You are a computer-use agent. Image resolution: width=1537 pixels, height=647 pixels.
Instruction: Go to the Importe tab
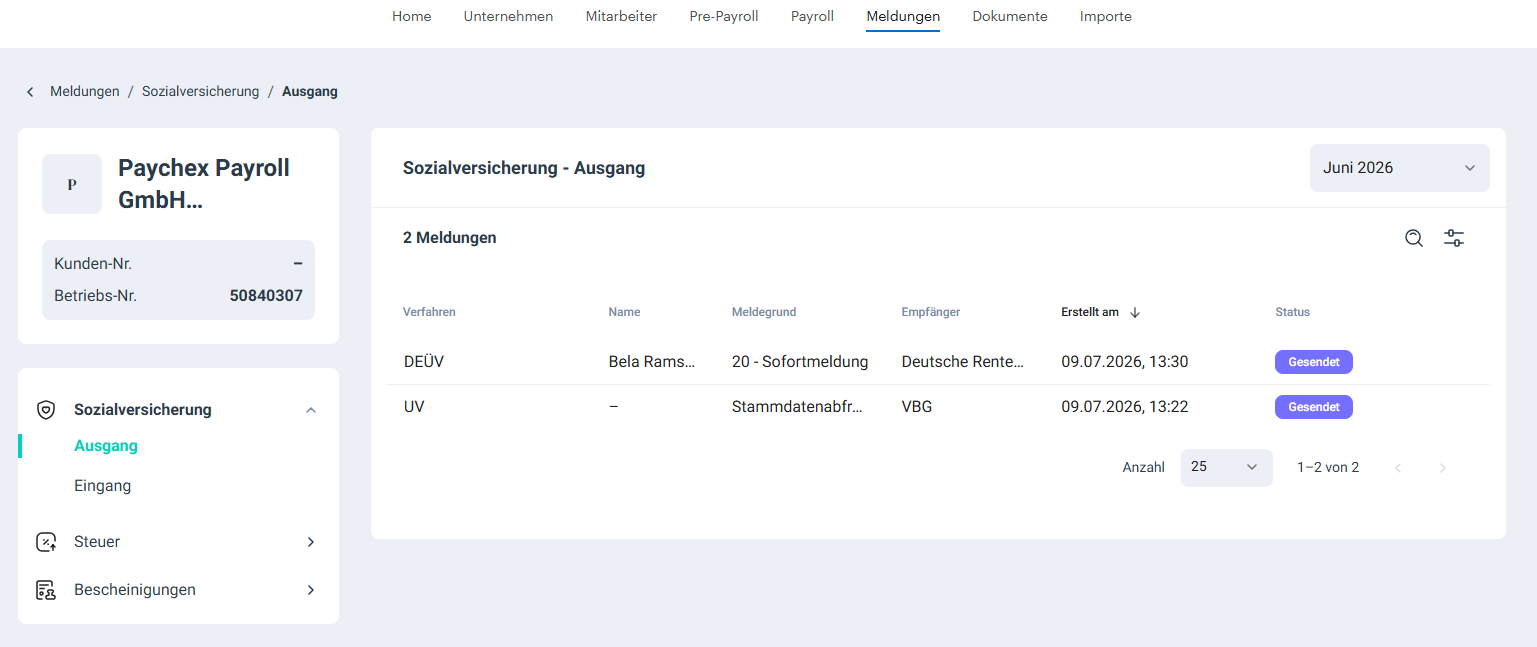[x=1106, y=16]
